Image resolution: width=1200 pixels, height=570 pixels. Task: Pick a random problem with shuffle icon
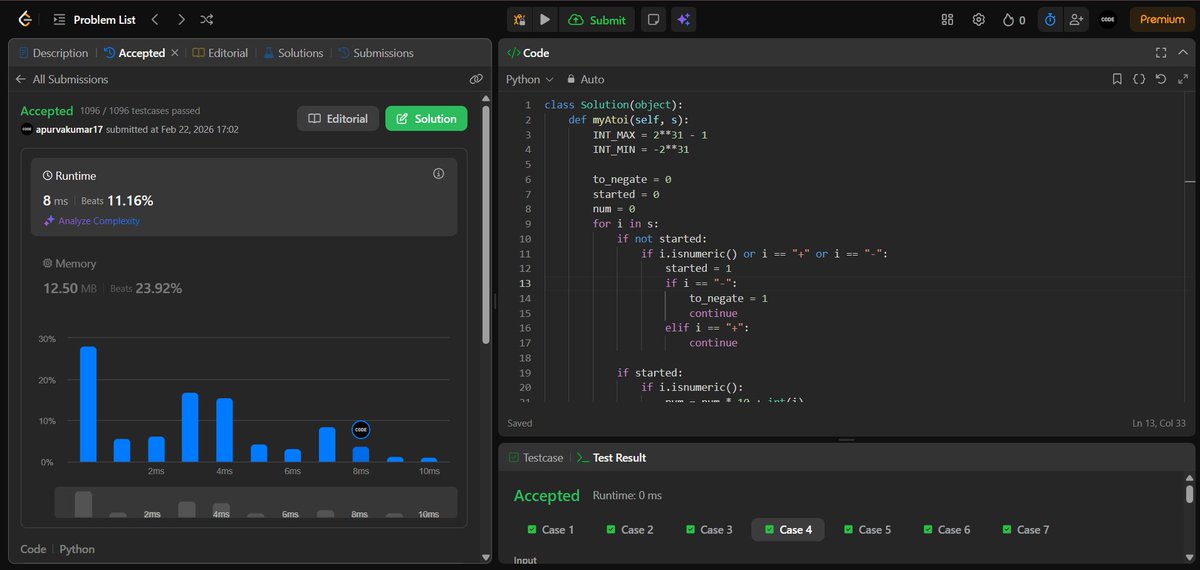point(206,19)
